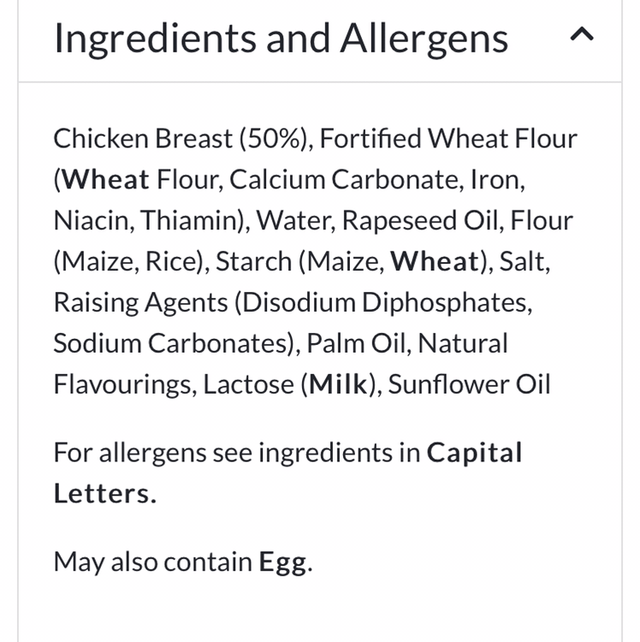Collapse the Ingredients and Allergens chevron
The height and width of the screenshot is (642, 640).
(x=581, y=36)
